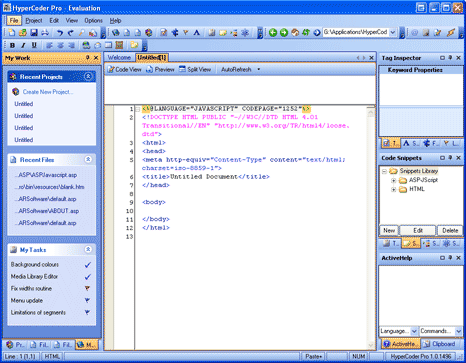The image size is (466, 363).
Task: Collapse the Recent Files section
Action: click(88, 160)
